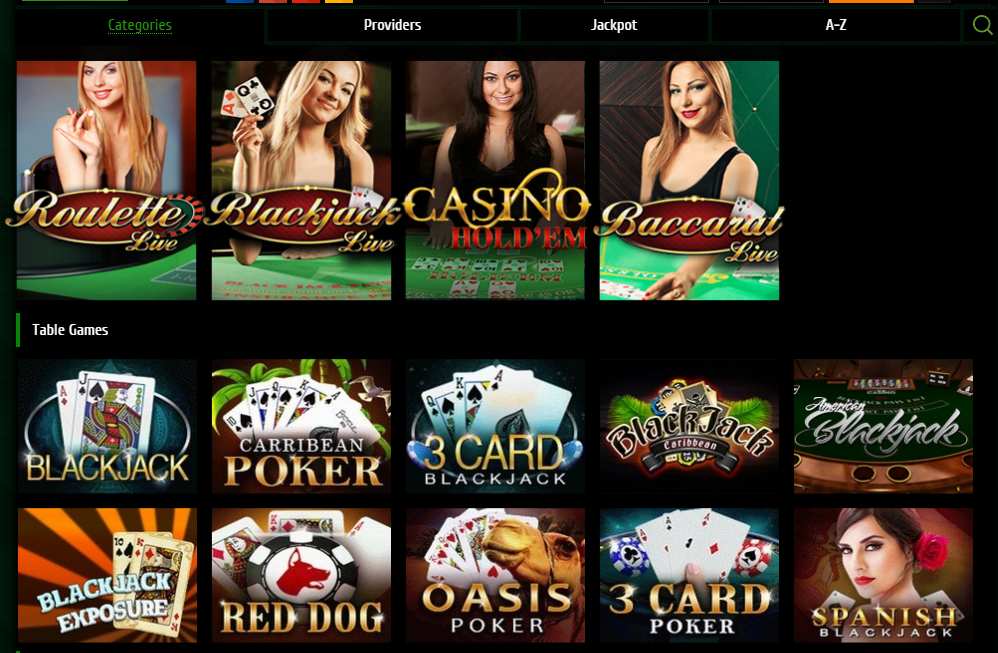Open Carribean Poker game tile
This screenshot has width=998, height=653.
tap(301, 426)
